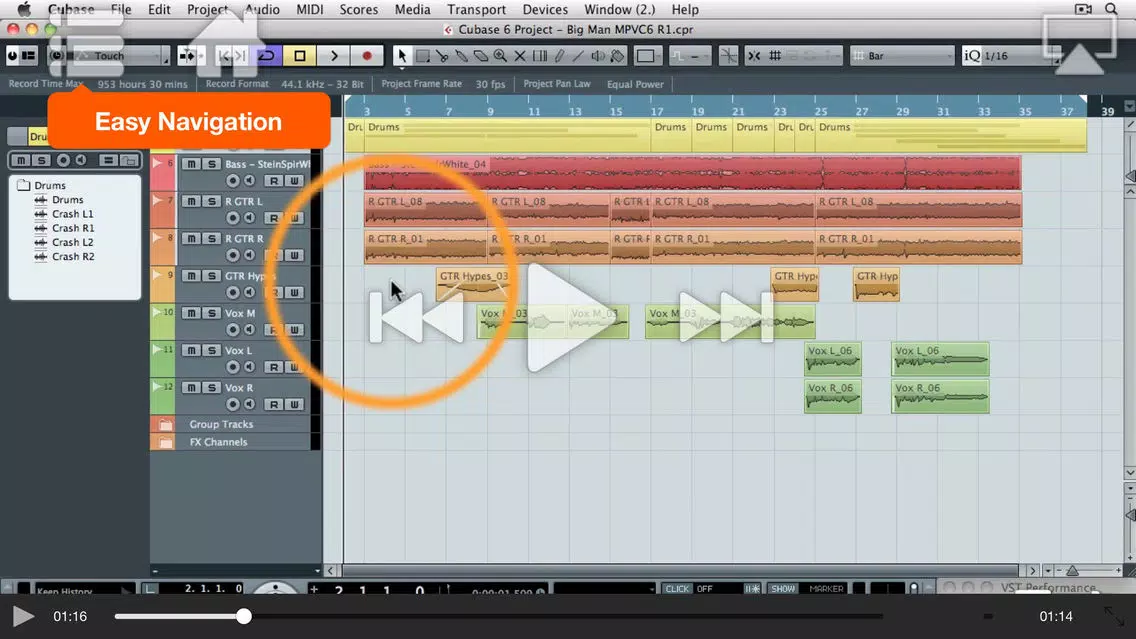Toggle the Cycle loop button
Image resolution: width=1136 pixels, height=639 pixels.
[x=267, y=56]
